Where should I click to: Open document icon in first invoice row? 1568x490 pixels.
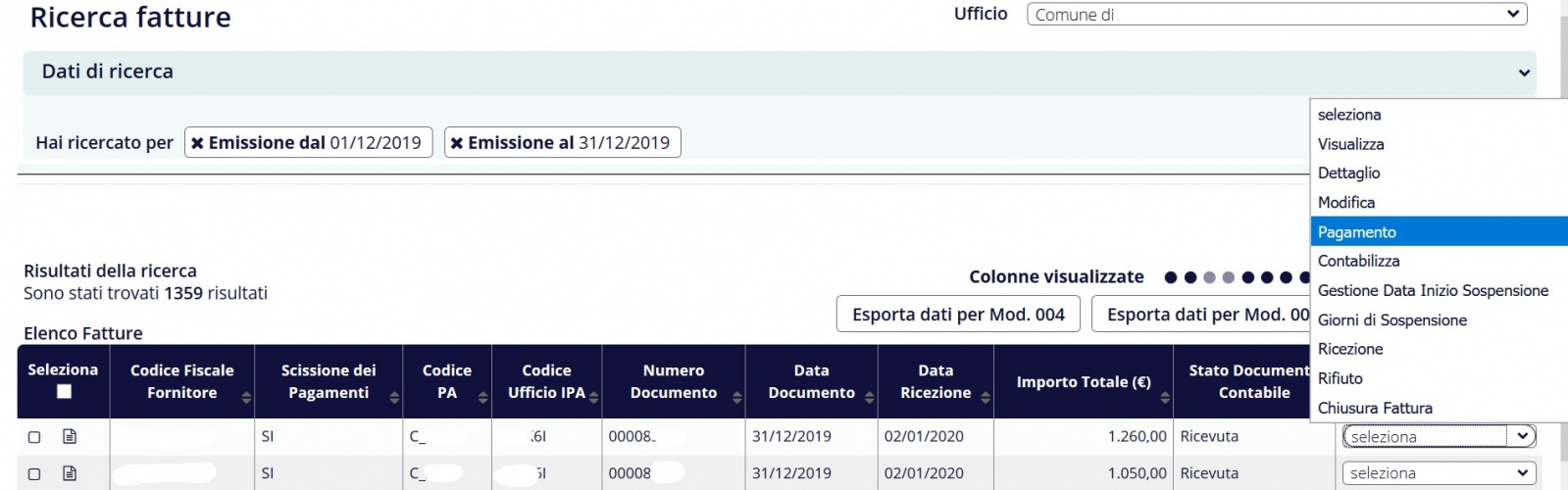pyautogui.click(x=70, y=436)
